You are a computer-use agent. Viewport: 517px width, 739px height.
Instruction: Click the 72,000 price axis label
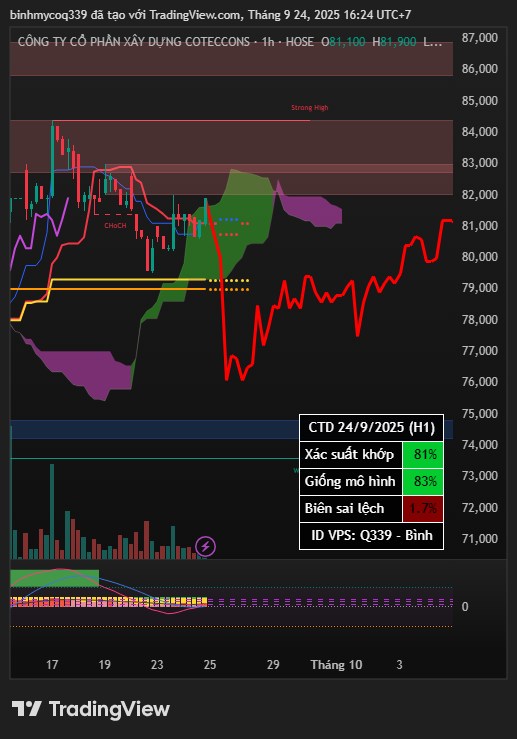[x=479, y=507]
